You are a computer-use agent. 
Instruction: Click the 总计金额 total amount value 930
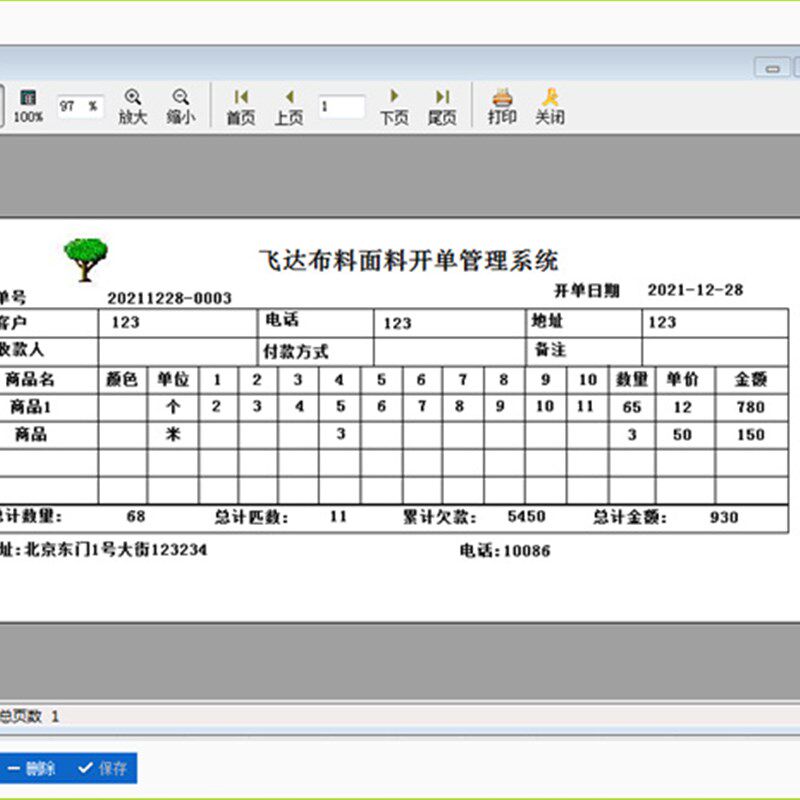pyautogui.click(x=723, y=517)
